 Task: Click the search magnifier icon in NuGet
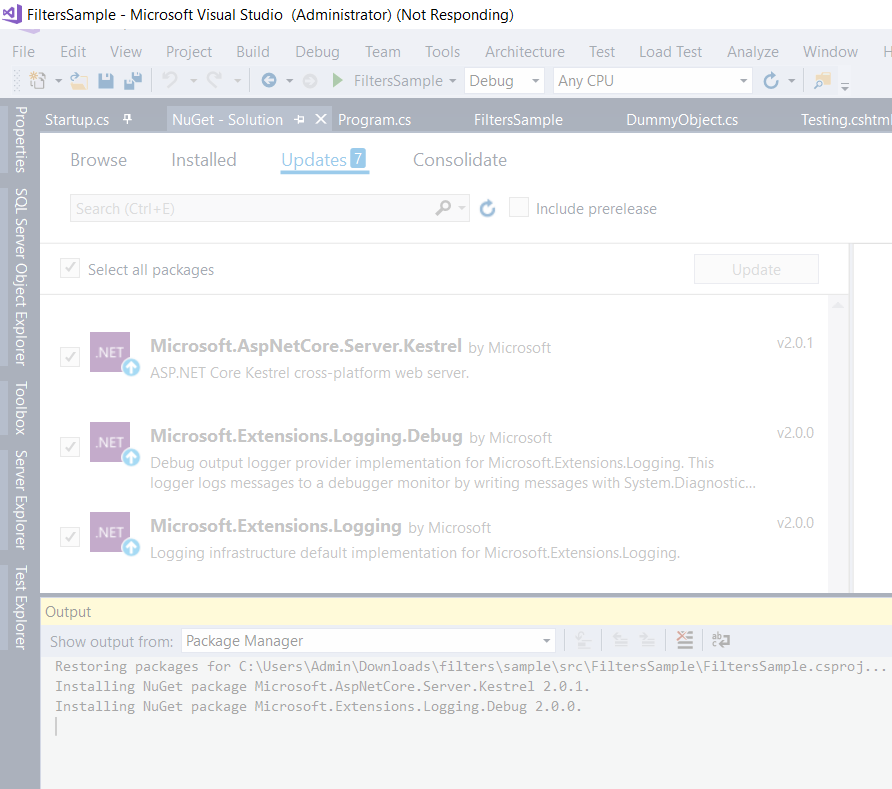tap(443, 208)
